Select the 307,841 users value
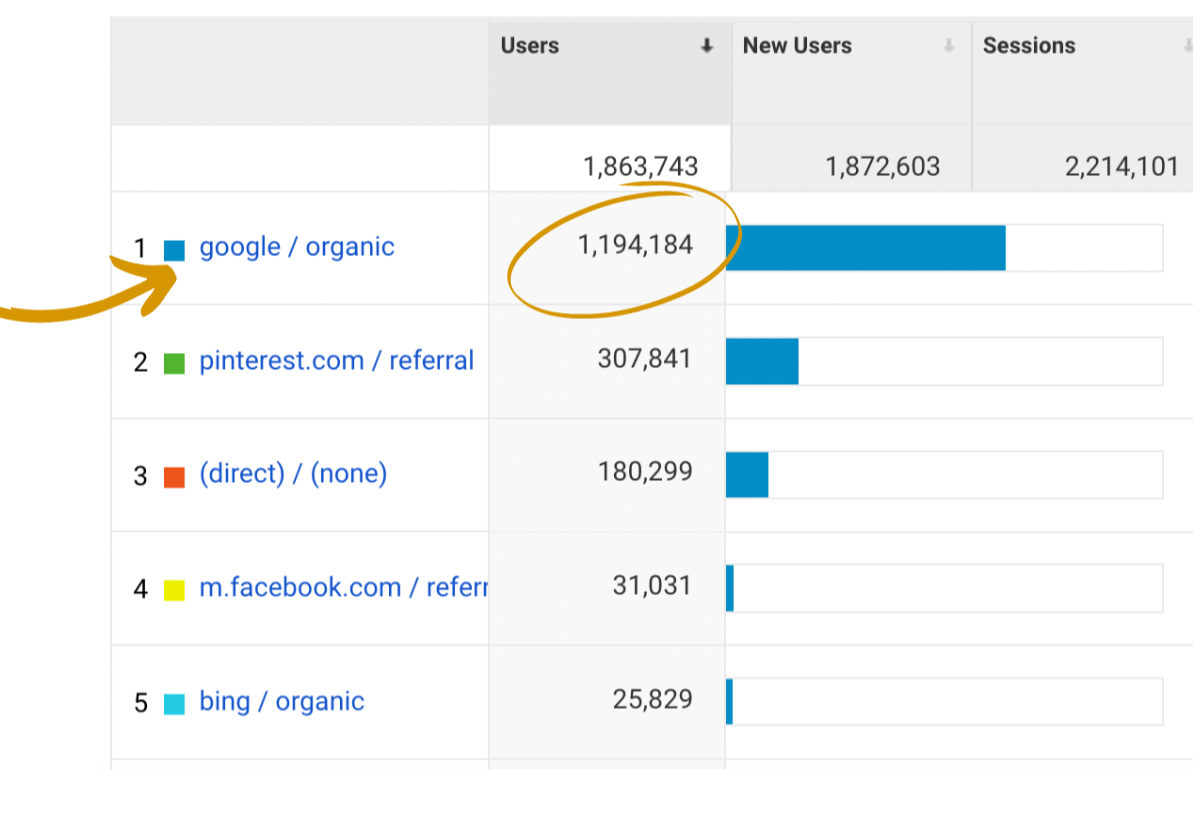The image size is (1200, 822). click(x=645, y=358)
